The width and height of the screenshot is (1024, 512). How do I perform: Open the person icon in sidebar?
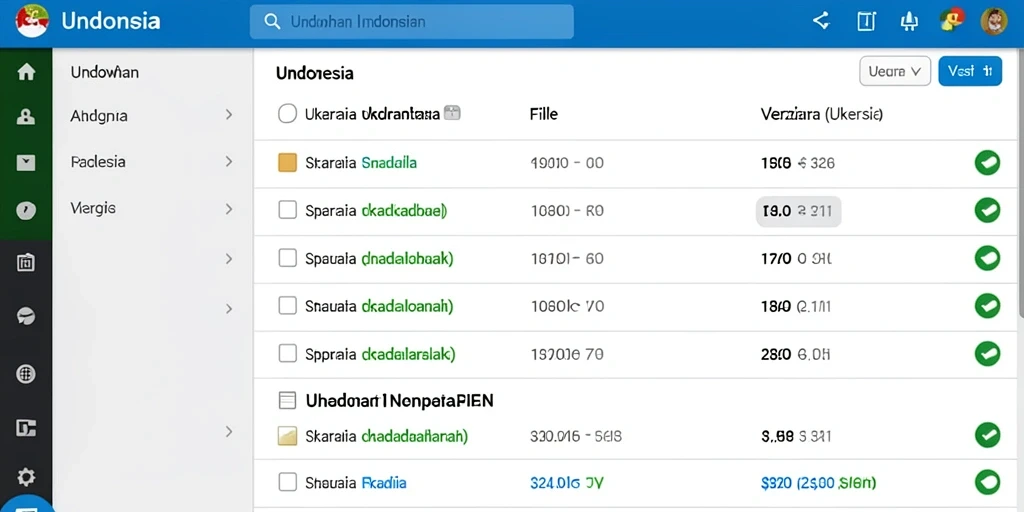click(26, 116)
